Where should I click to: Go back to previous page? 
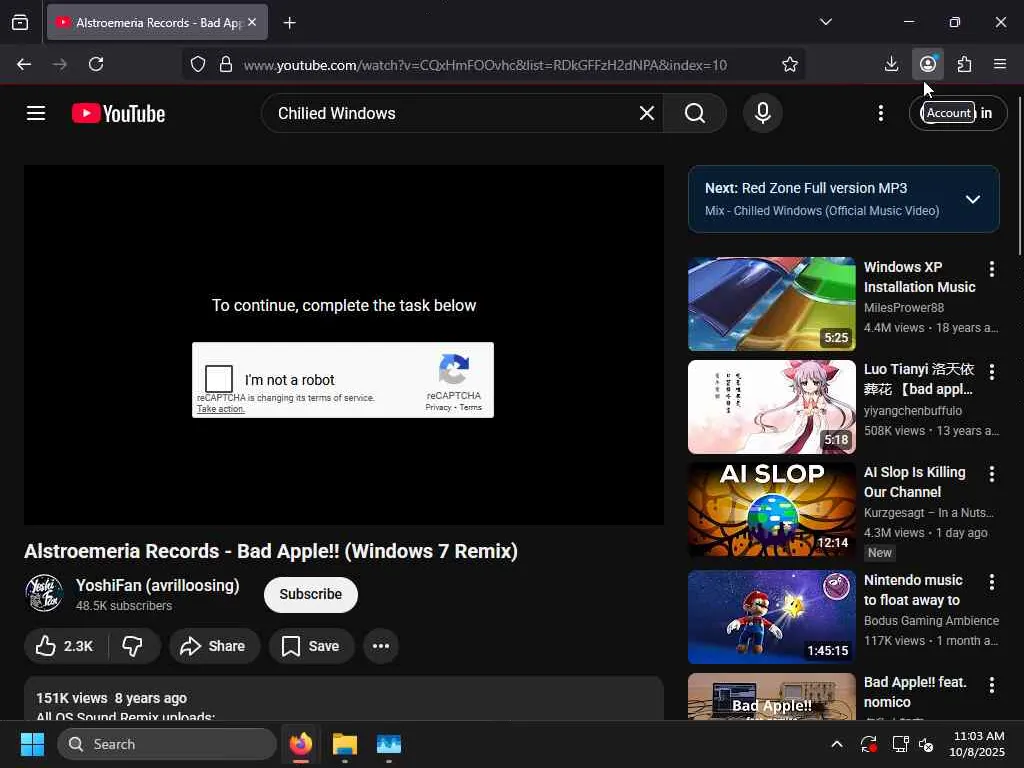(24, 64)
